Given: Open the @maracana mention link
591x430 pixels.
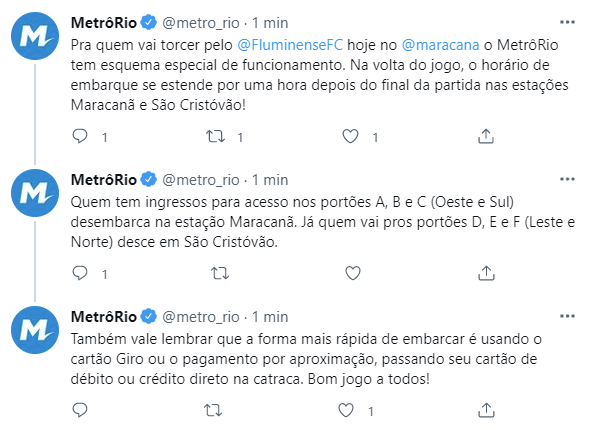Looking at the screenshot, I should [x=440, y=45].
